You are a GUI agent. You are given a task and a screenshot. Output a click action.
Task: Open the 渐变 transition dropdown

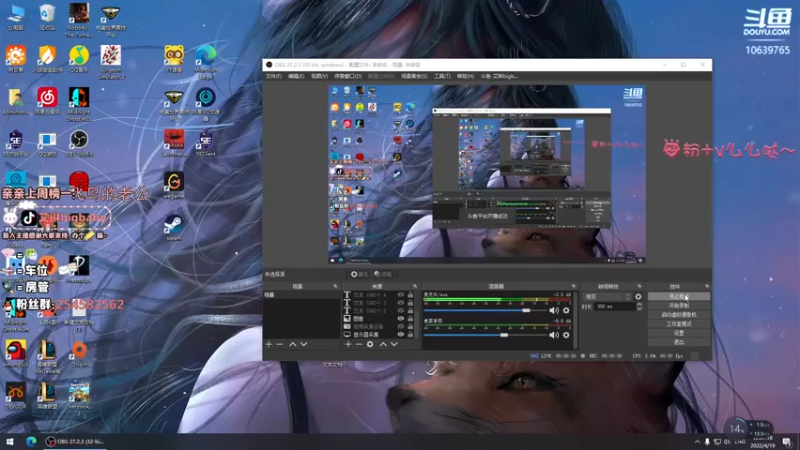click(x=607, y=296)
